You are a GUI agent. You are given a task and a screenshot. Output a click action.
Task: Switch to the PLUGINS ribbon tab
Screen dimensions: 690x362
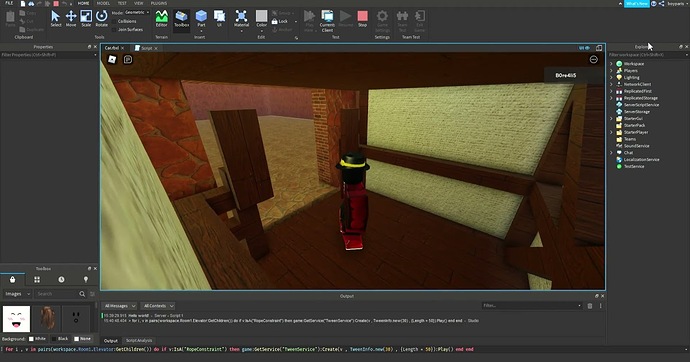[x=159, y=3]
